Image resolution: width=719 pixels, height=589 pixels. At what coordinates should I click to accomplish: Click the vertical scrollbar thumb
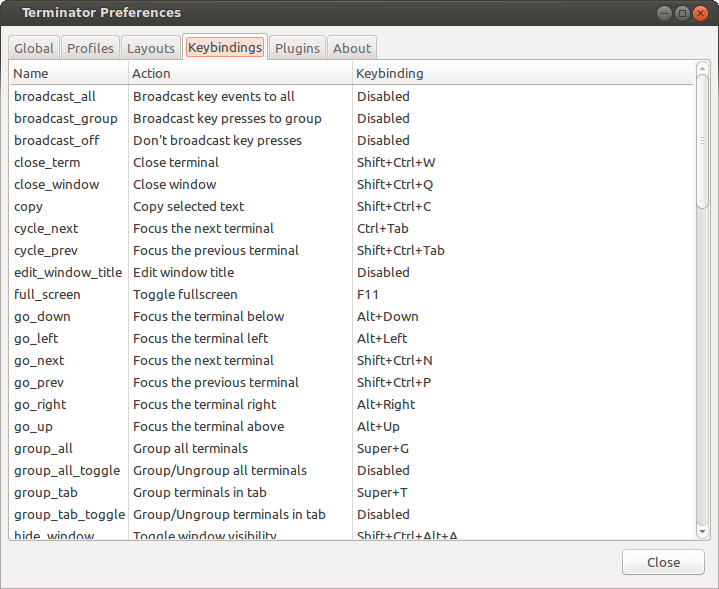click(702, 141)
